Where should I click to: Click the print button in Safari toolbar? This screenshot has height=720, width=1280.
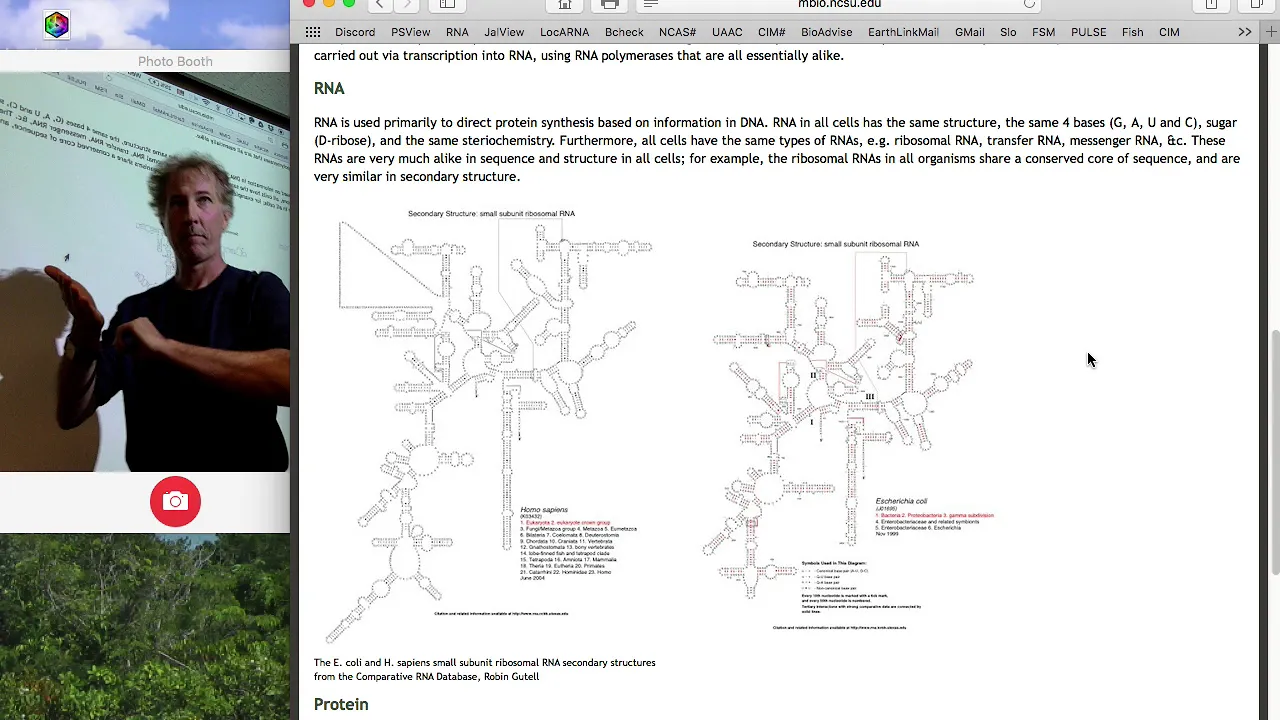[x=610, y=5]
